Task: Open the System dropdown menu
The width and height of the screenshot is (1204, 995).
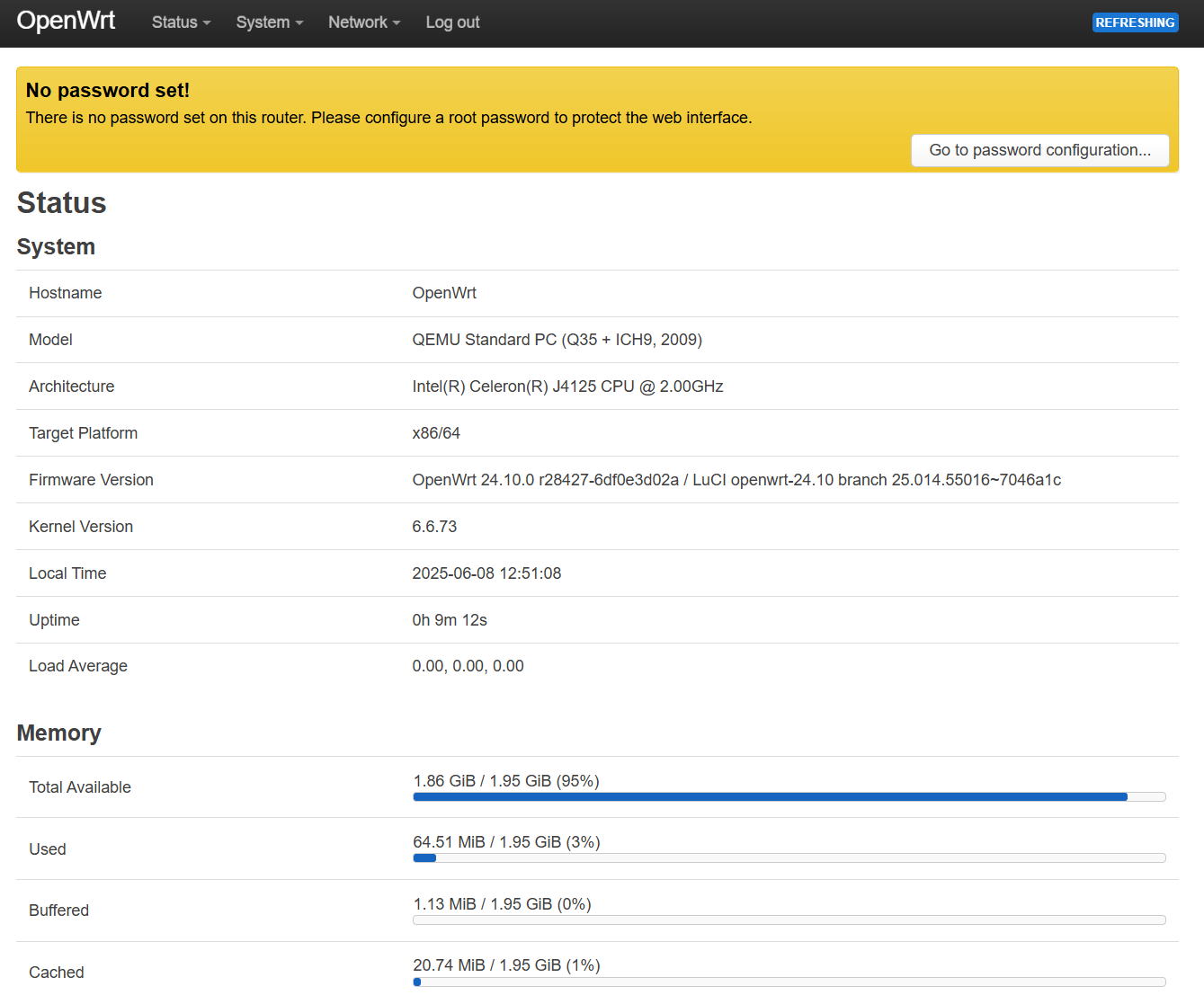Action: 270,22
